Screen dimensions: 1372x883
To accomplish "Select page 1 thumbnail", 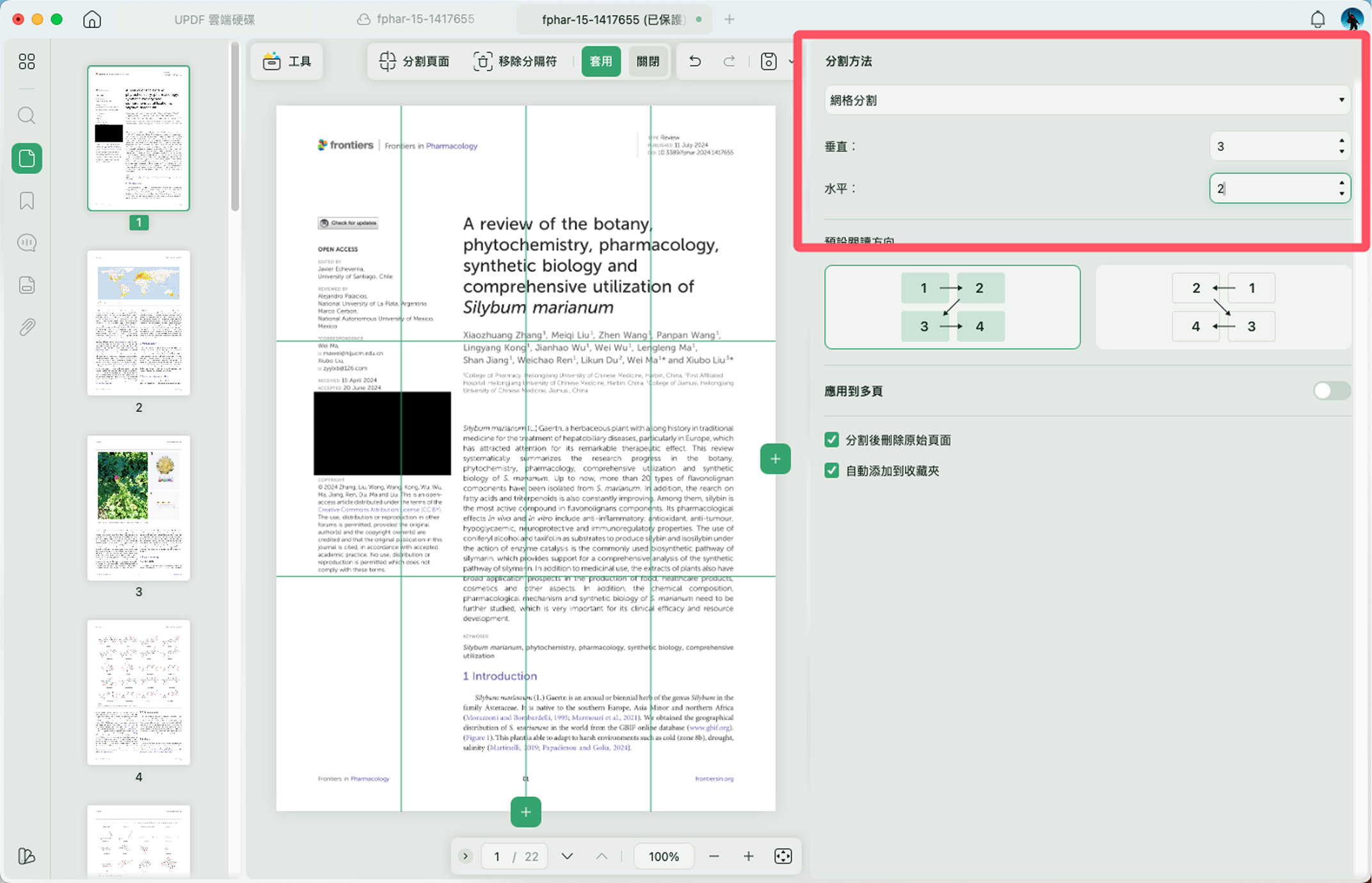I will click(139, 138).
